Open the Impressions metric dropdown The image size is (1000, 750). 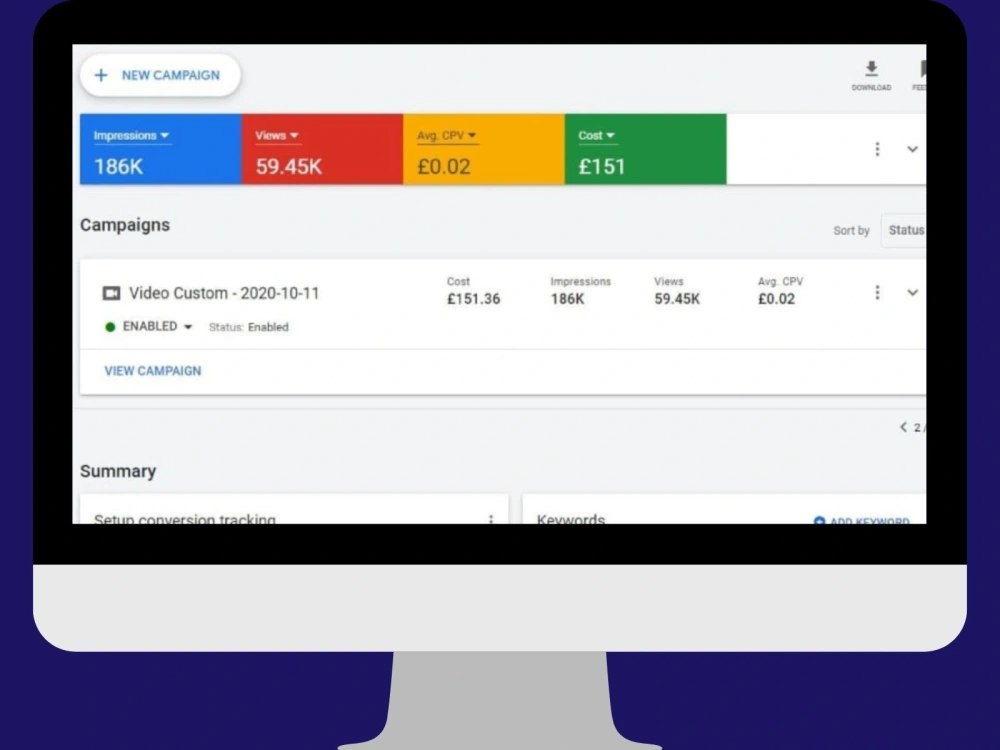pos(131,136)
